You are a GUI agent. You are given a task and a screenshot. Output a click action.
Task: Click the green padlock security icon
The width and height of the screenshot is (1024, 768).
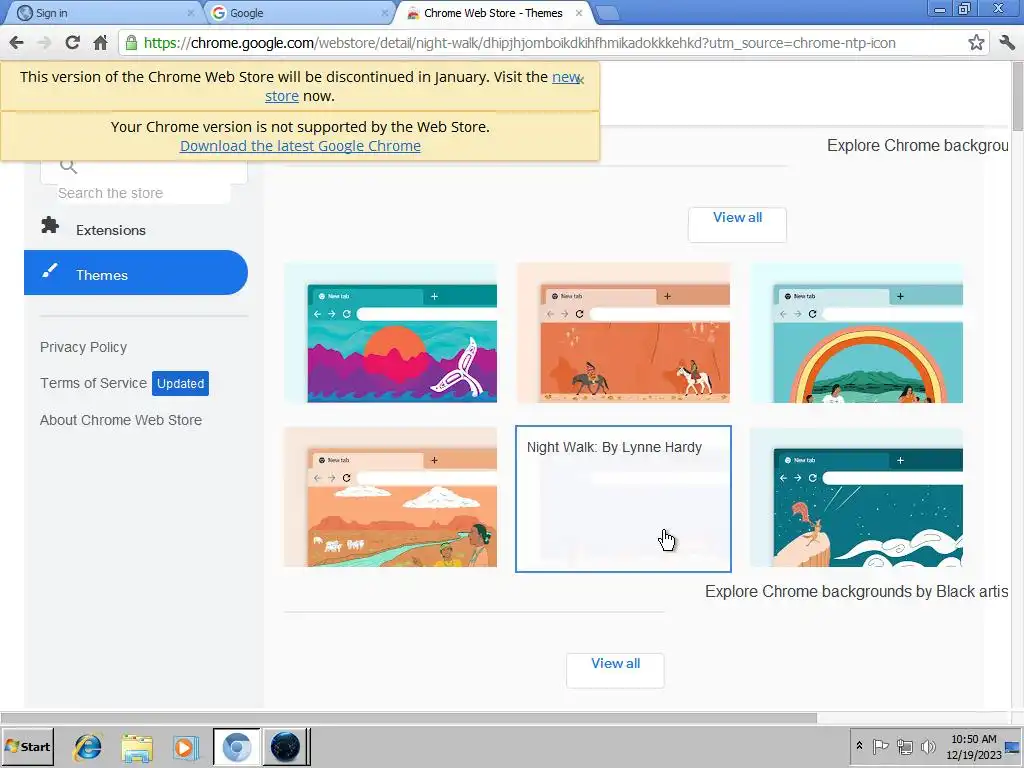(131, 43)
